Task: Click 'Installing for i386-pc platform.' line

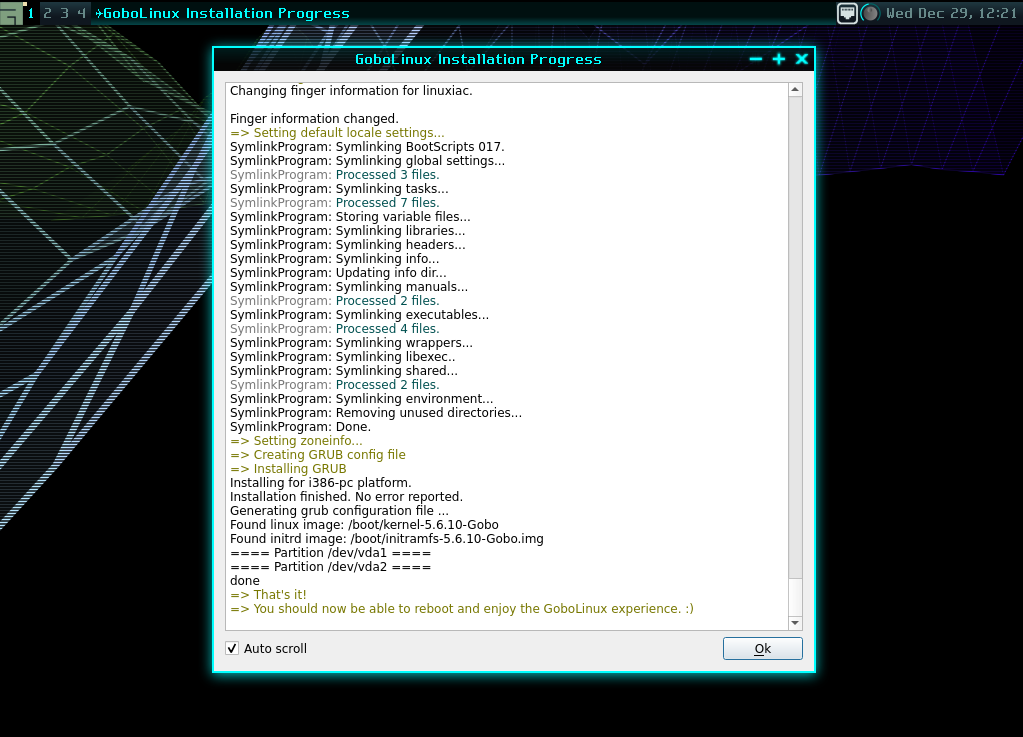Action: coord(320,483)
